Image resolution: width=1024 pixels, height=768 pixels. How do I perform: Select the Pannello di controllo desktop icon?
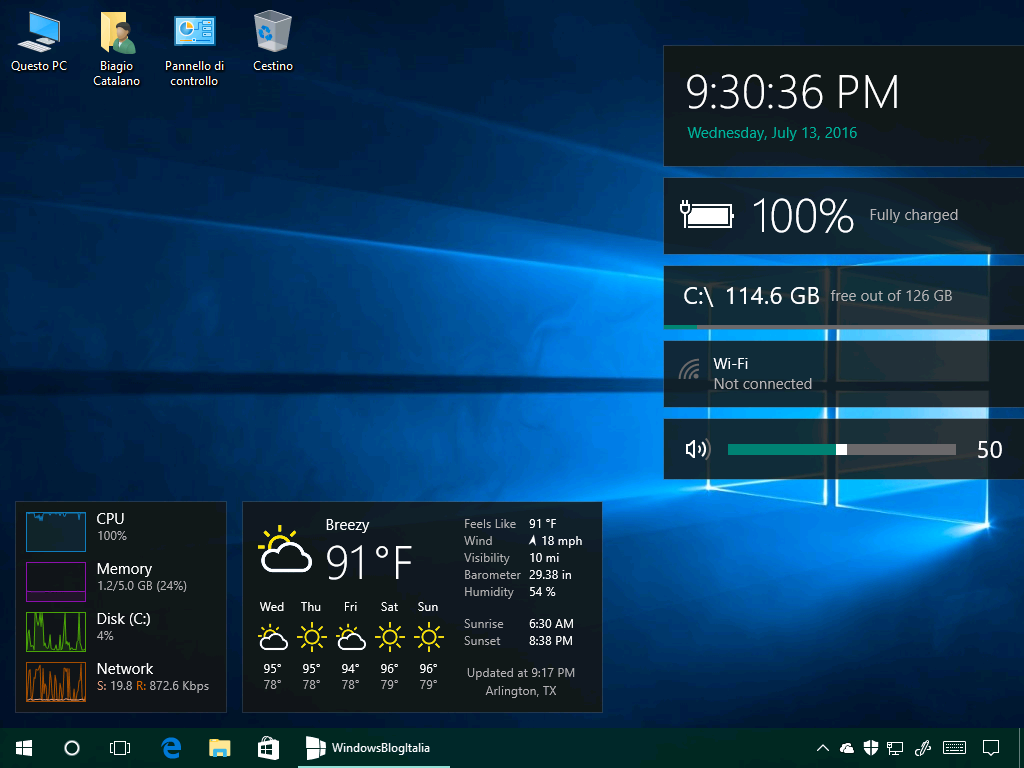click(x=194, y=49)
